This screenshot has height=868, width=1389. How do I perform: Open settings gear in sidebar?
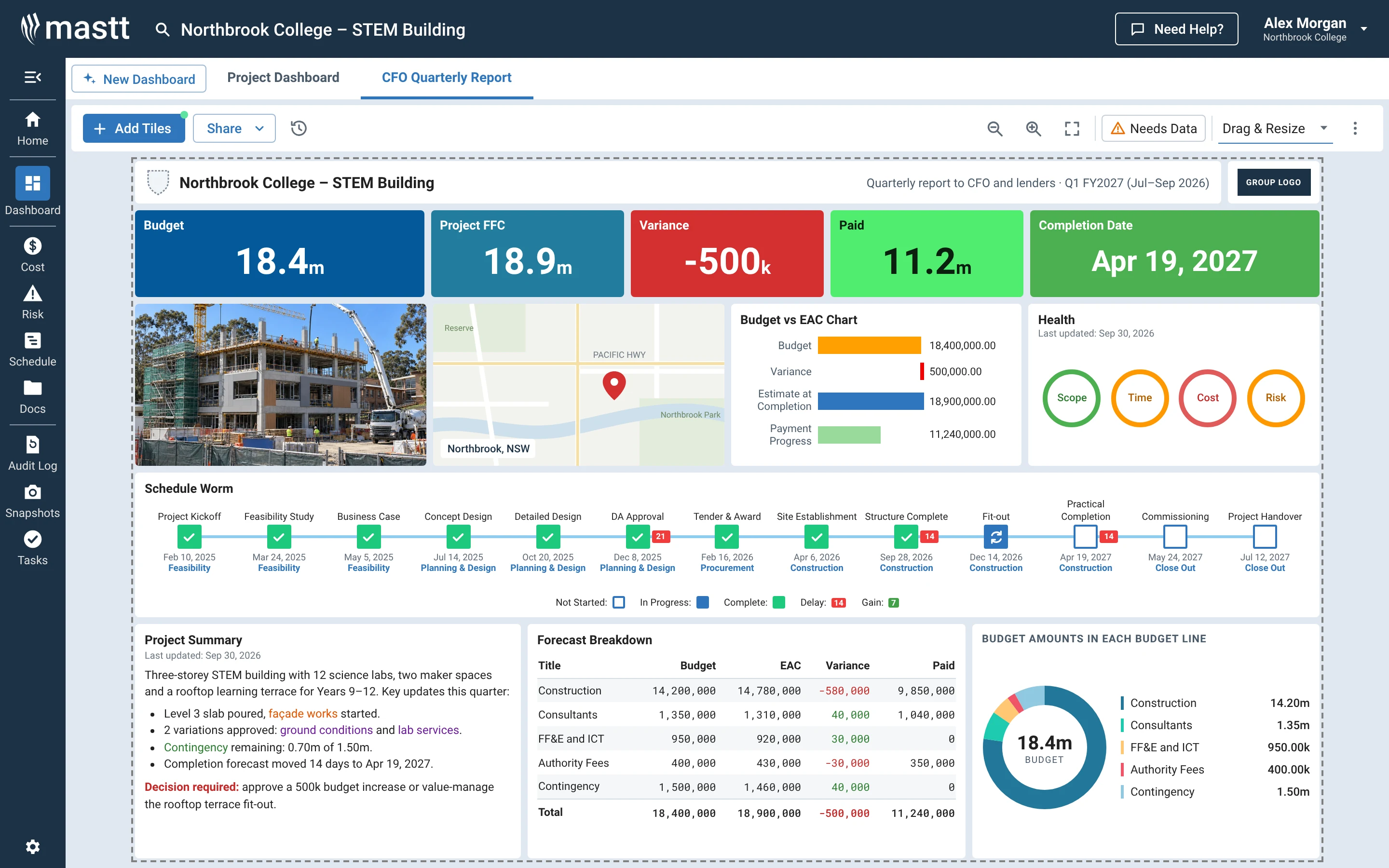coord(33,847)
